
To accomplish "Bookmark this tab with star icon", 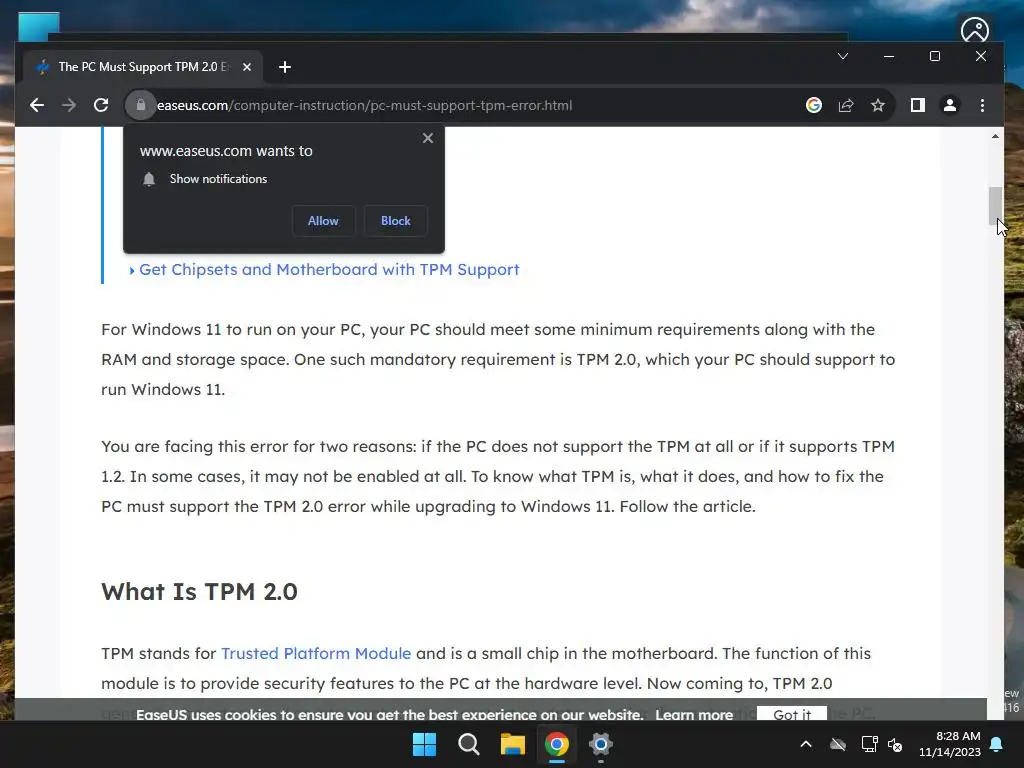I will pyautogui.click(x=878, y=105).
